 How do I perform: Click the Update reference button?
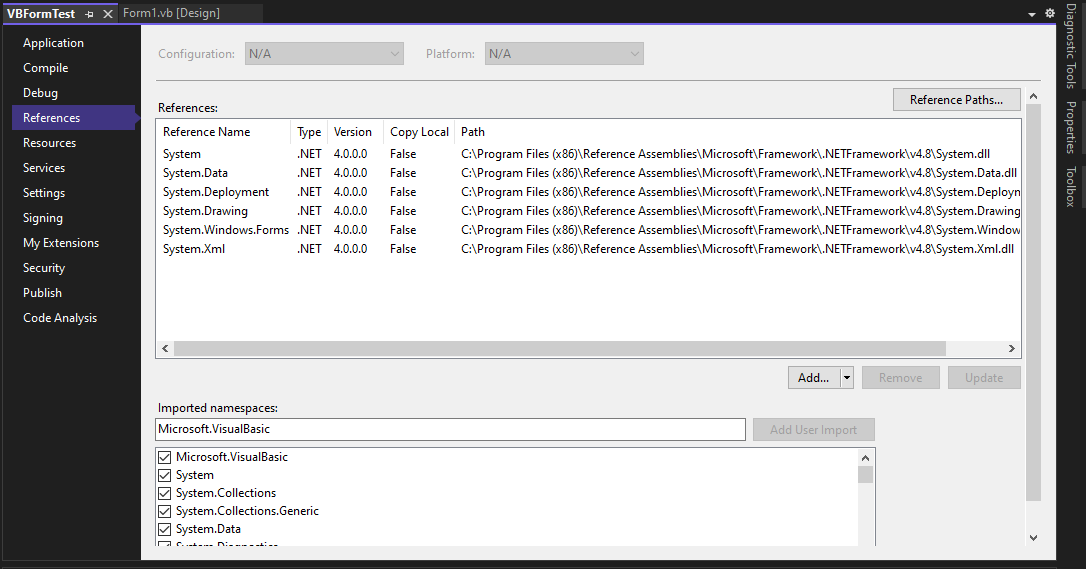pos(983,378)
